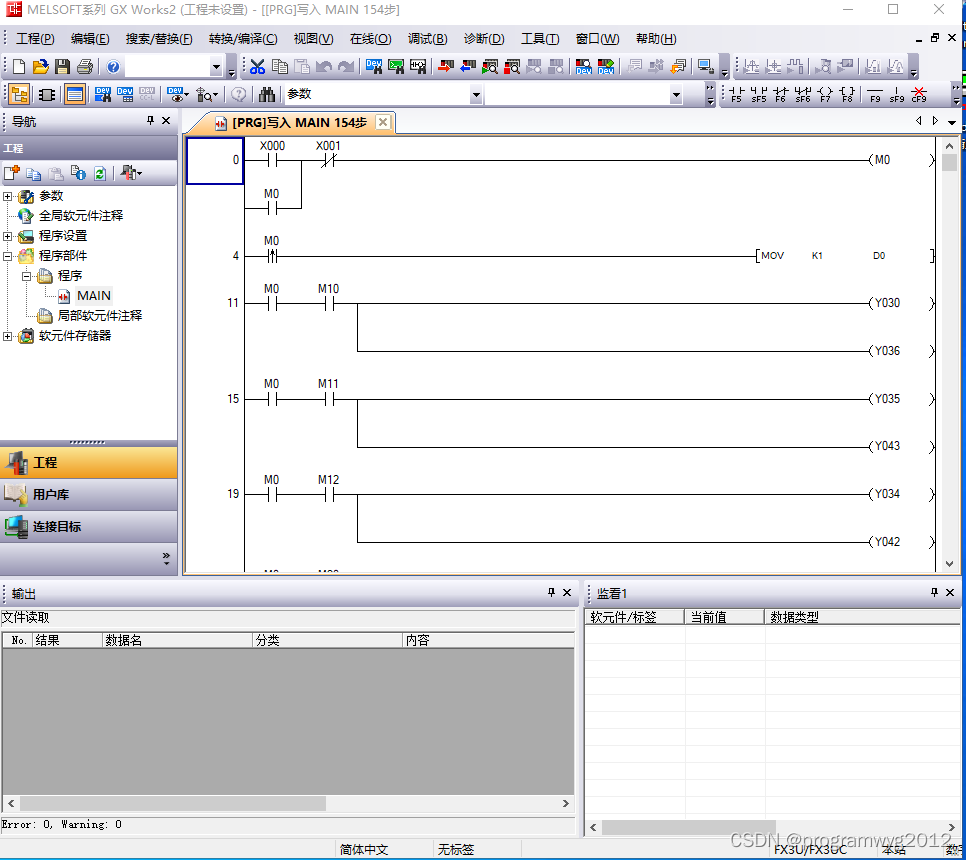The width and height of the screenshot is (966, 860).
Task: Close the MAIN program tab with X
Action: 383,122
